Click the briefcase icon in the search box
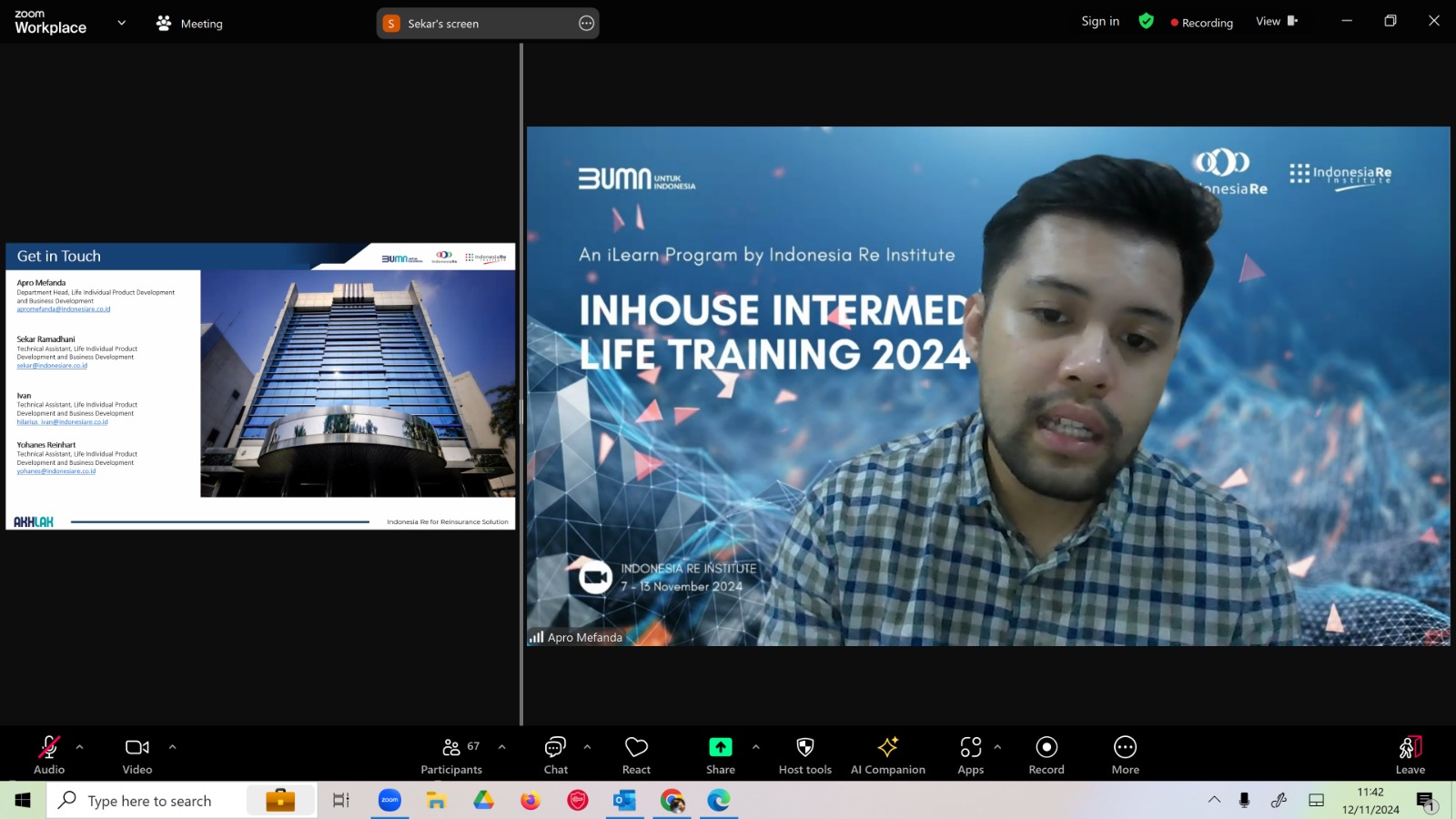 click(280, 800)
